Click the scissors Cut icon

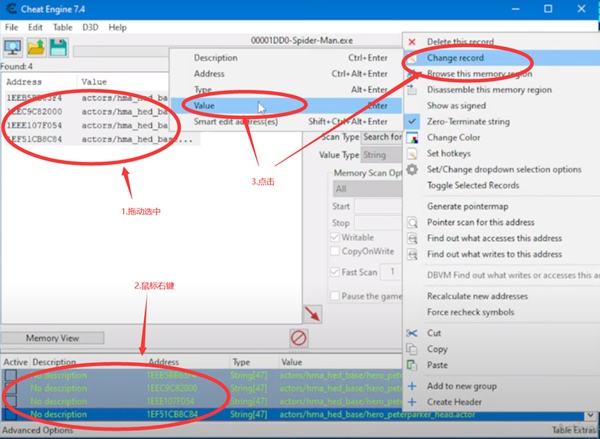pos(412,333)
